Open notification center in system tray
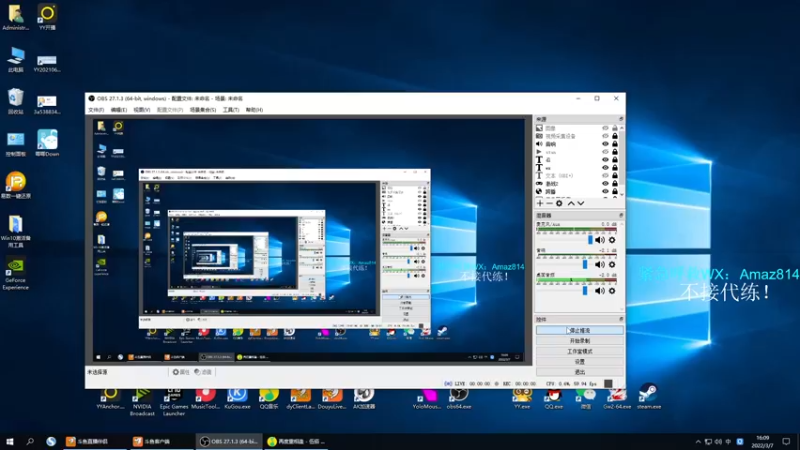The width and height of the screenshot is (800, 450). pos(786,442)
